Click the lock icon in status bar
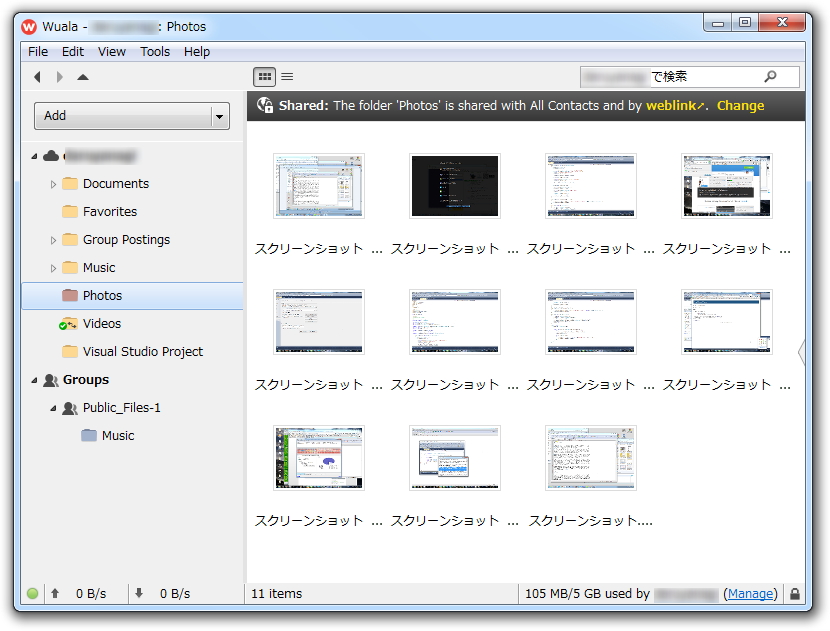This screenshot has height=631, width=830. coord(795,593)
